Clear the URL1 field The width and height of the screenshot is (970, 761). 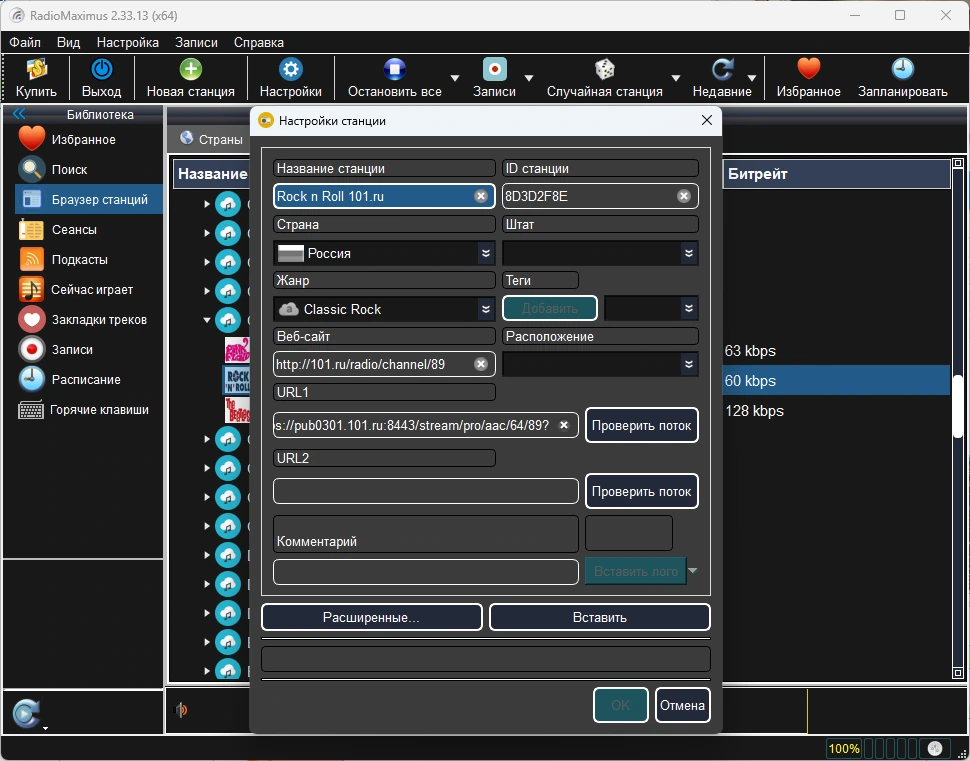click(x=564, y=425)
